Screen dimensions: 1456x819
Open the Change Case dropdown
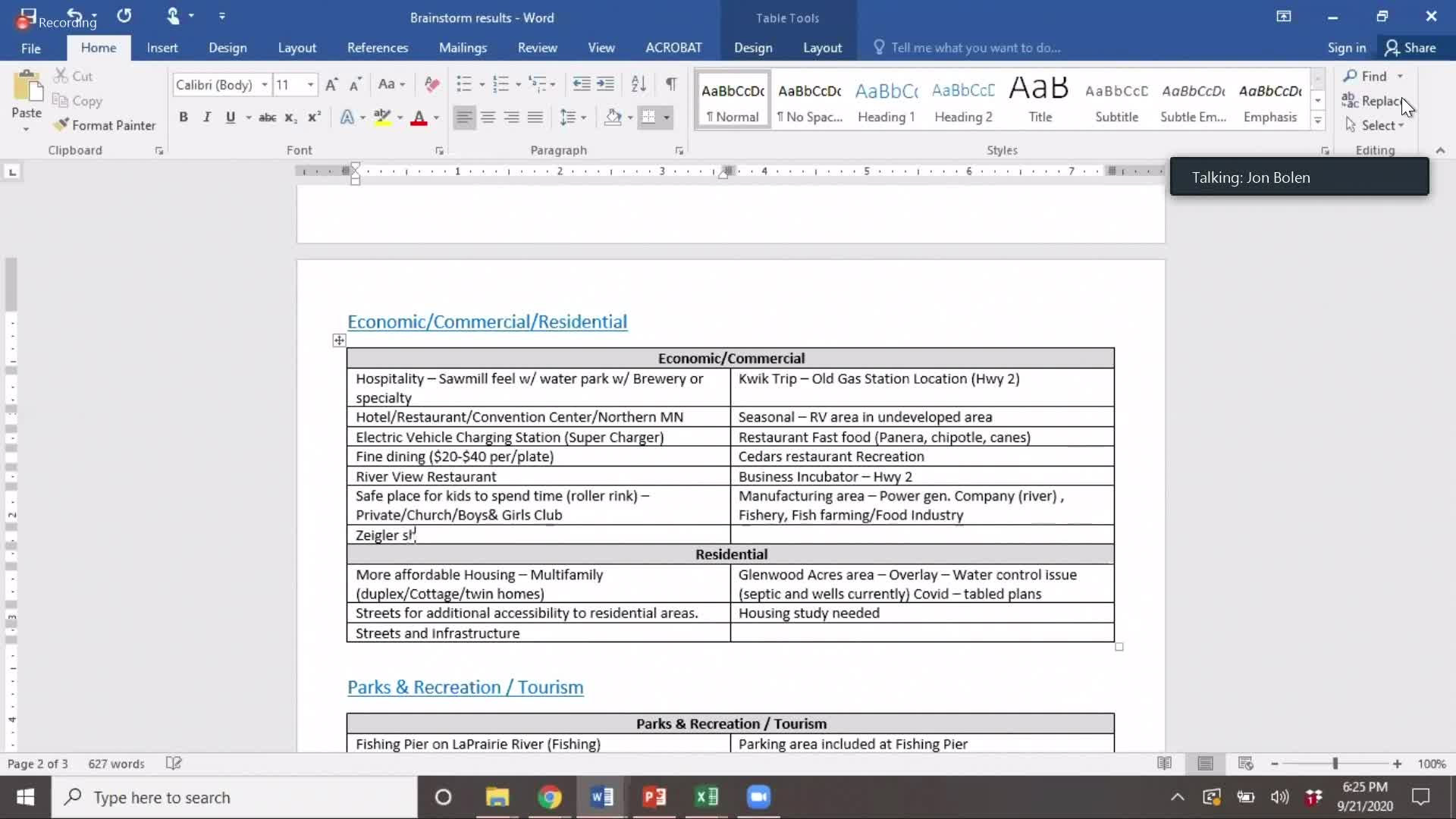(391, 84)
